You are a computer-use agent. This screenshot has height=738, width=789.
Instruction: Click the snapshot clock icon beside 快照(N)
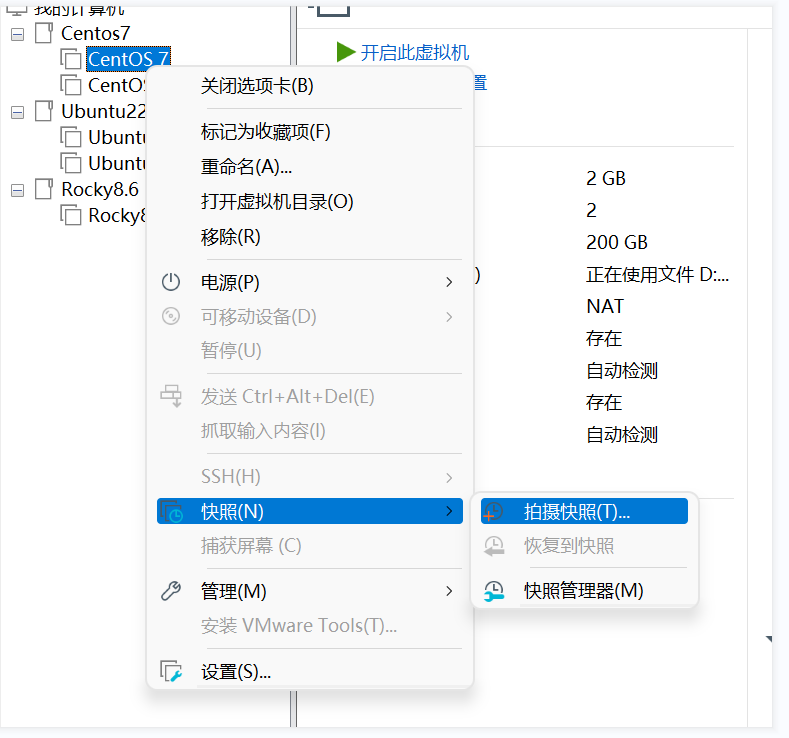(172, 512)
